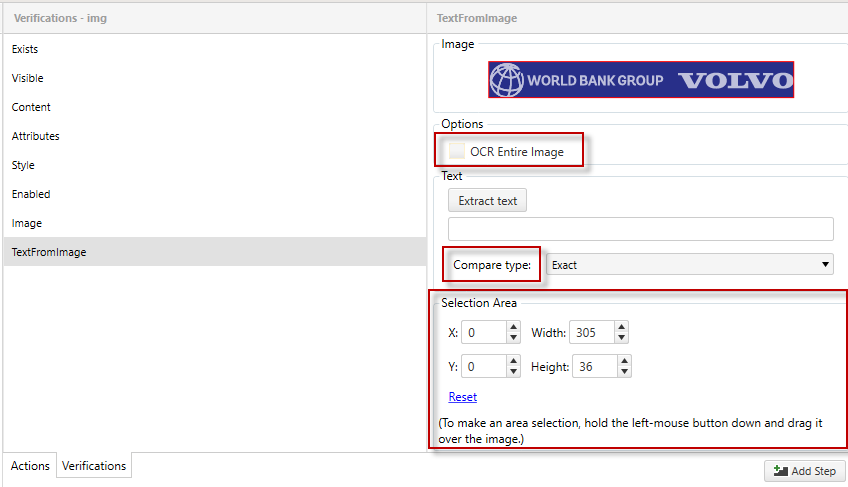848x487 pixels.
Task: Select the Visible verification
Action: click(215, 78)
